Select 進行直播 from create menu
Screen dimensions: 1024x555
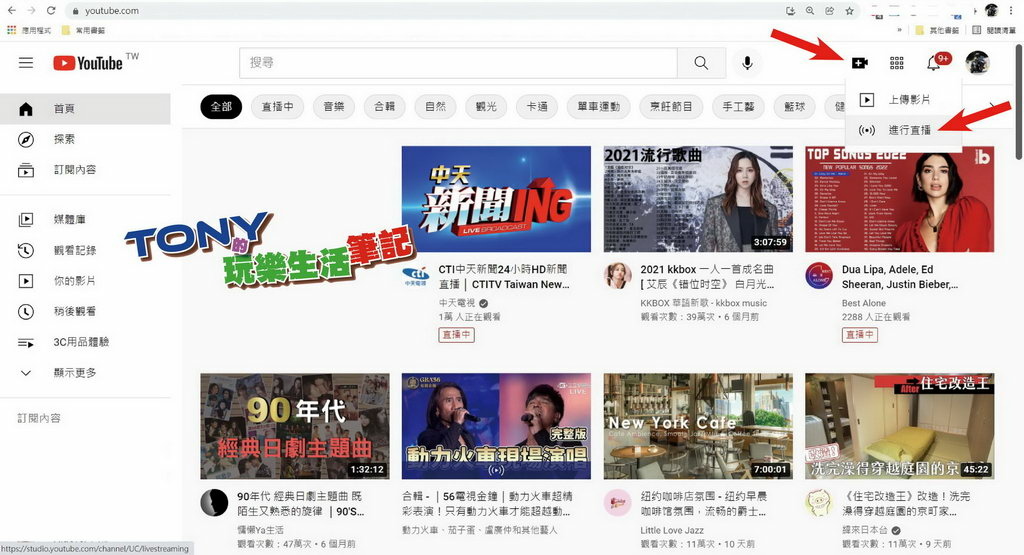click(x=903, y=130)
